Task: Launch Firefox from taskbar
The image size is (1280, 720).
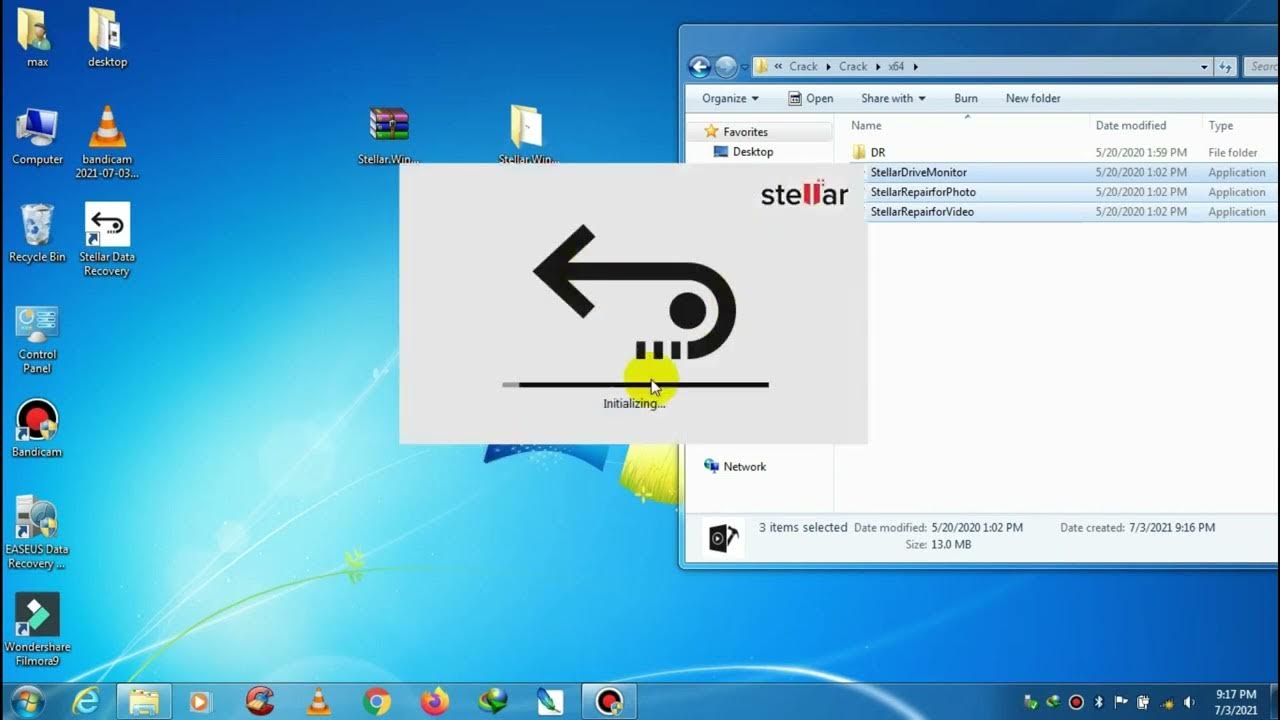Action: [x=435, y=702]
